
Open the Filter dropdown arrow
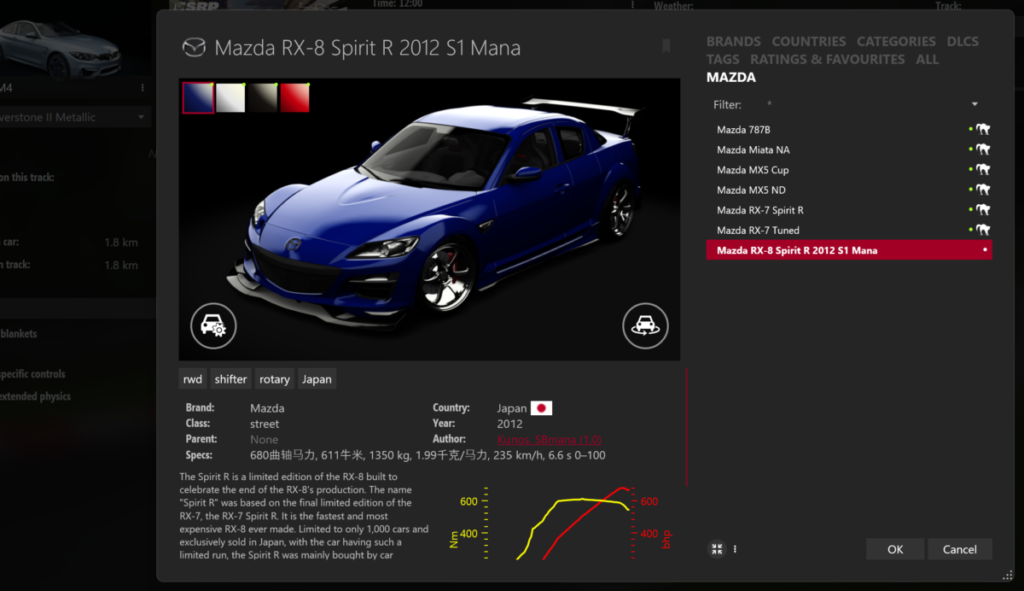click(x=974, y=104)
